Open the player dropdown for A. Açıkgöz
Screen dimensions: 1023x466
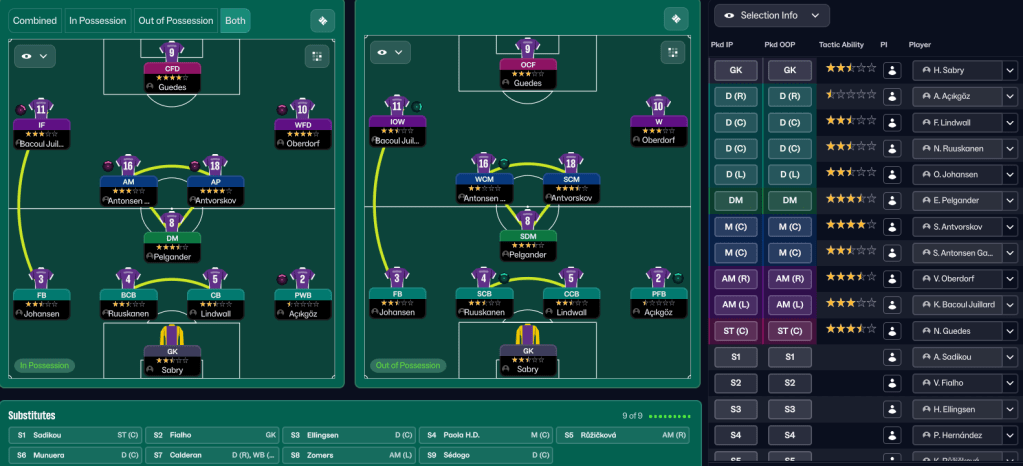pyautogui.click(x=1010, y=96)
